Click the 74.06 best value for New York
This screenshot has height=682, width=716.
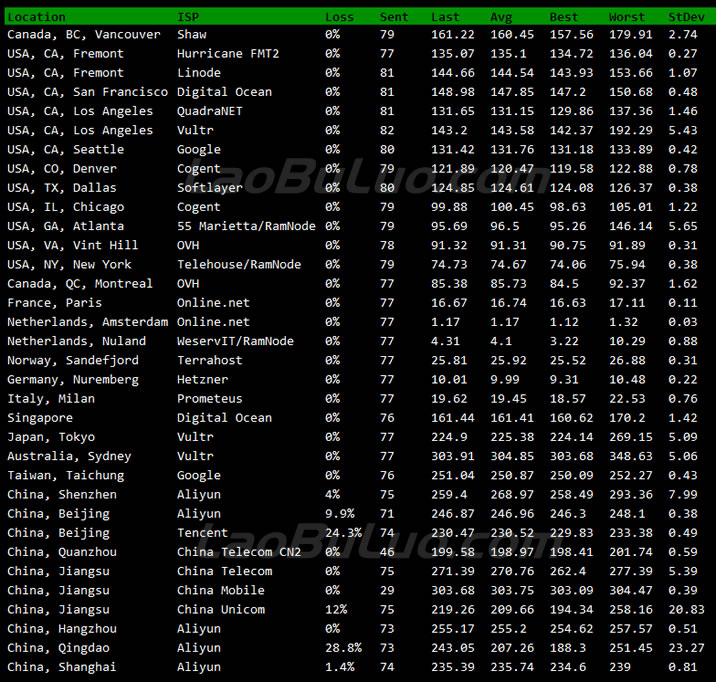tap(568, 265)
